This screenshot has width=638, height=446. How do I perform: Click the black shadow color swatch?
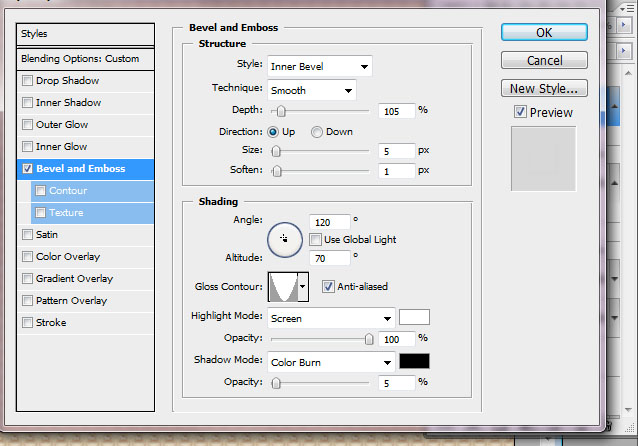click(x=414, y=361)
